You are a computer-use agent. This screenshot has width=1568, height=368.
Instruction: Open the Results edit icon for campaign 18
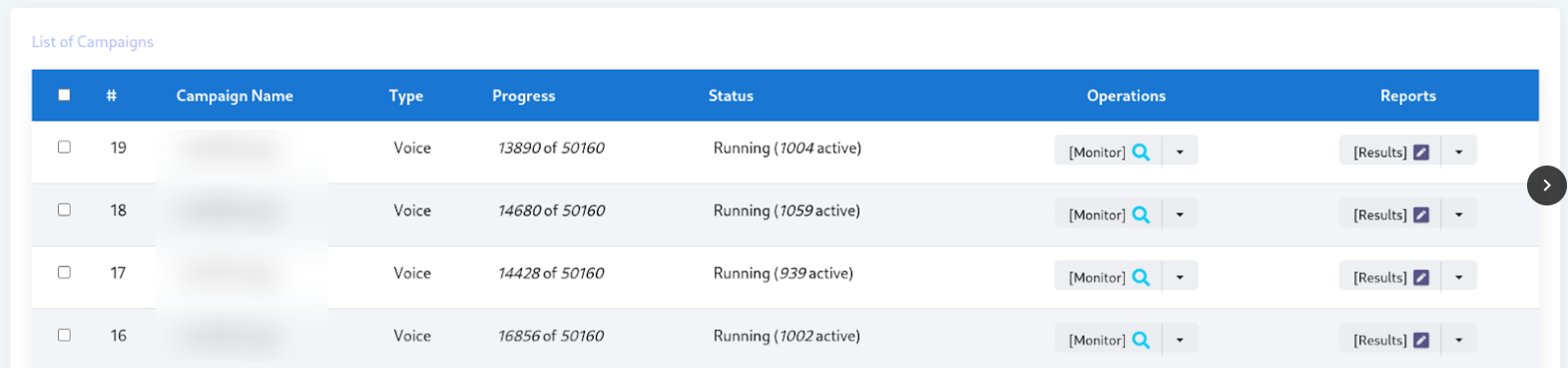point(1421,214)
